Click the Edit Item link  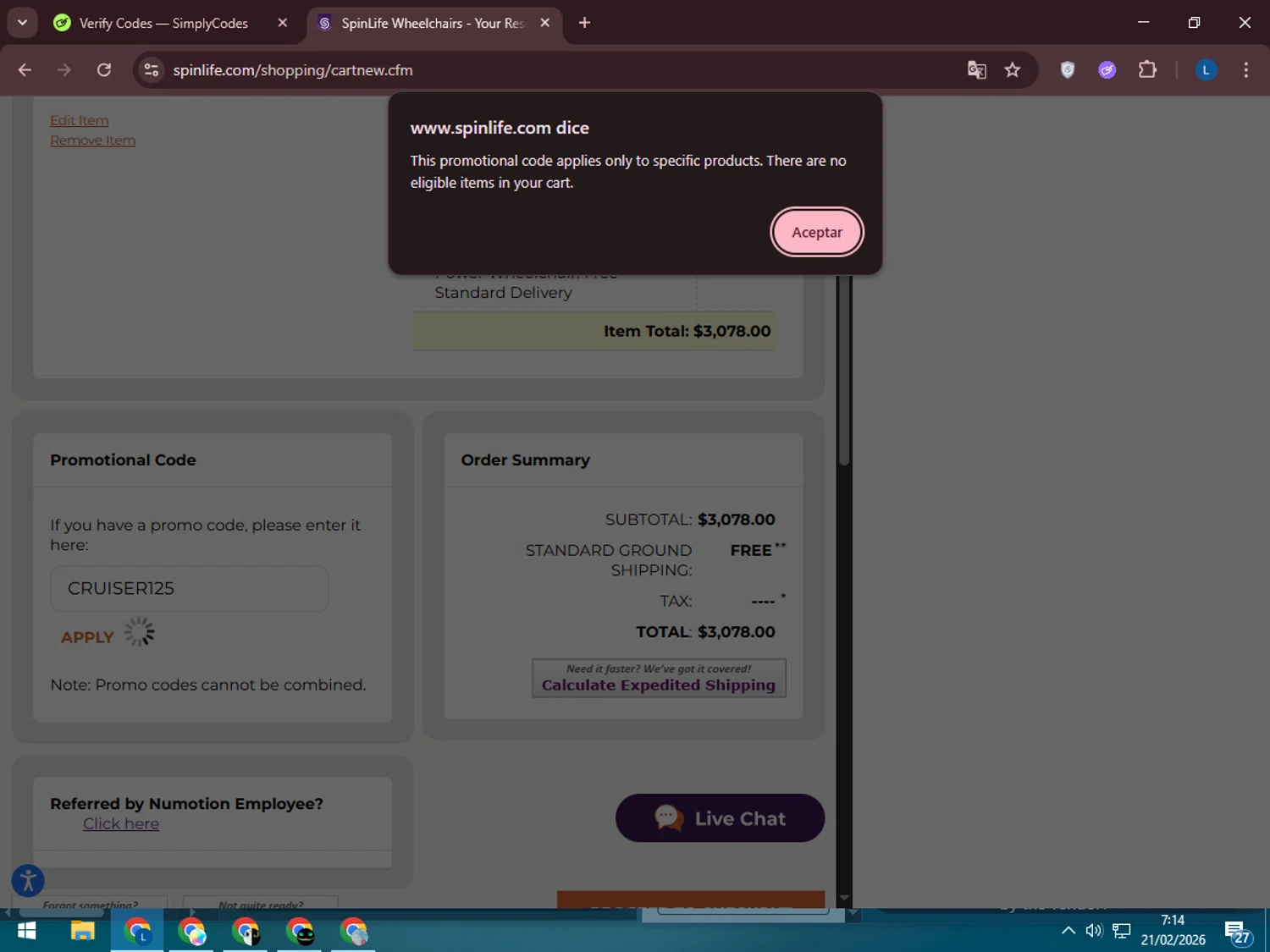tap(80, 120)
